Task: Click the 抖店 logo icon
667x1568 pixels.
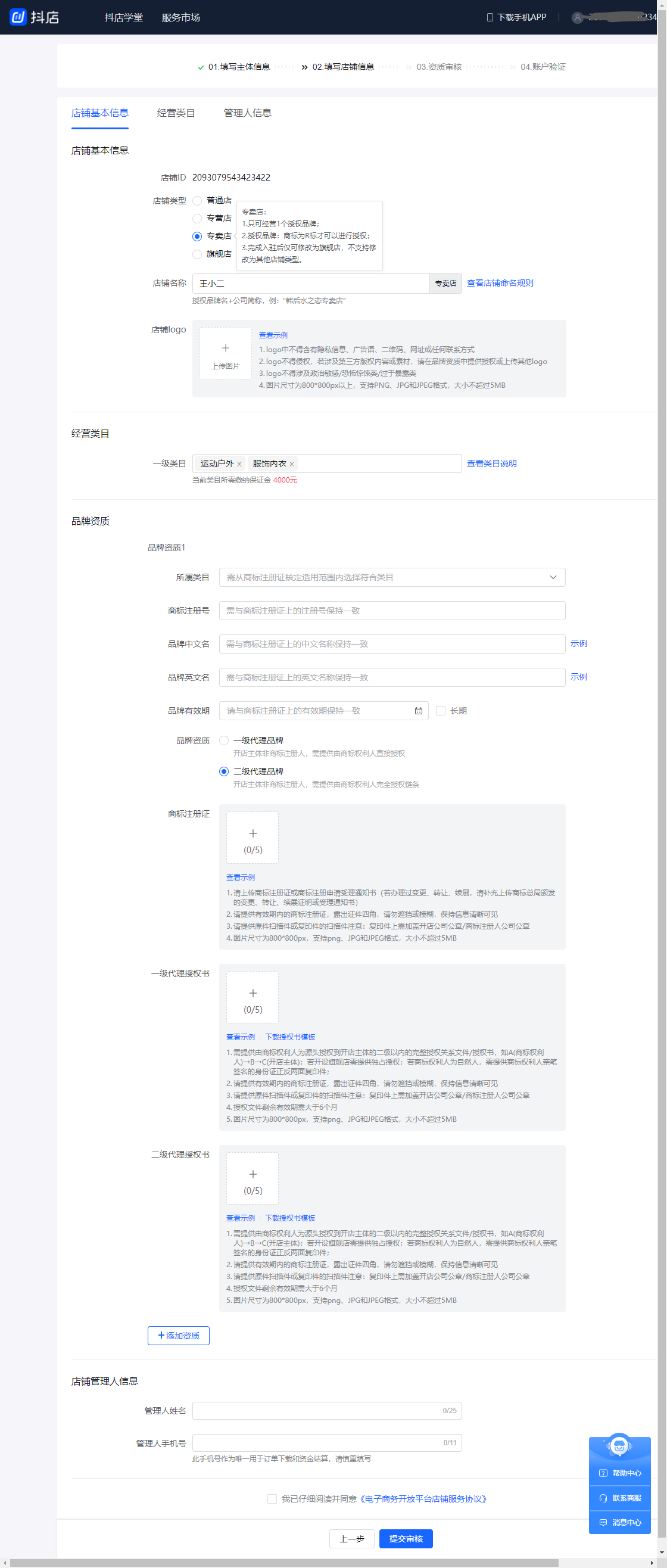Action: click(18, 17)
